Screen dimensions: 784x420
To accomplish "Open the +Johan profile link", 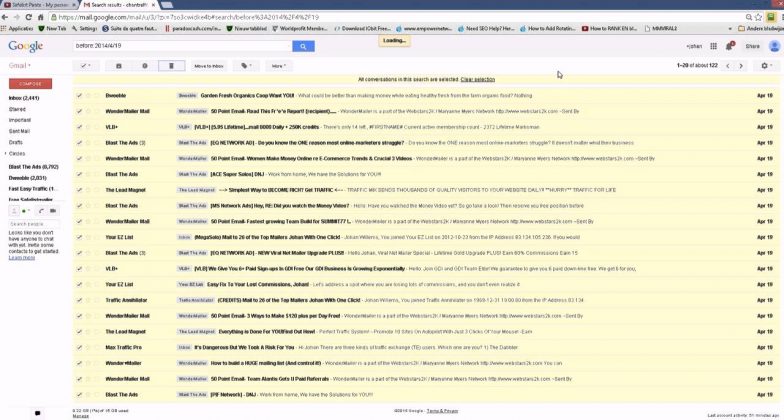I will pyautogui.click(x=694, y=46).
